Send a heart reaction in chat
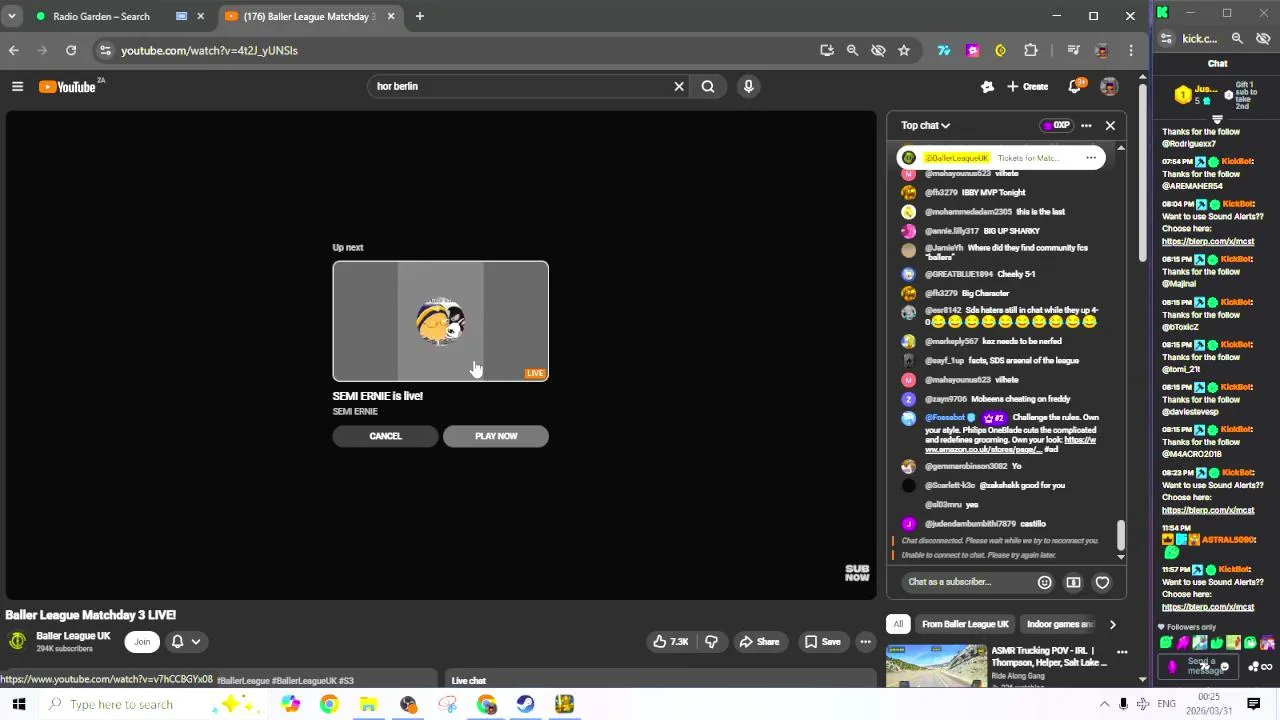This screenshot has width=1280, height=720. pyautogui.click(x=1102, y=582)
